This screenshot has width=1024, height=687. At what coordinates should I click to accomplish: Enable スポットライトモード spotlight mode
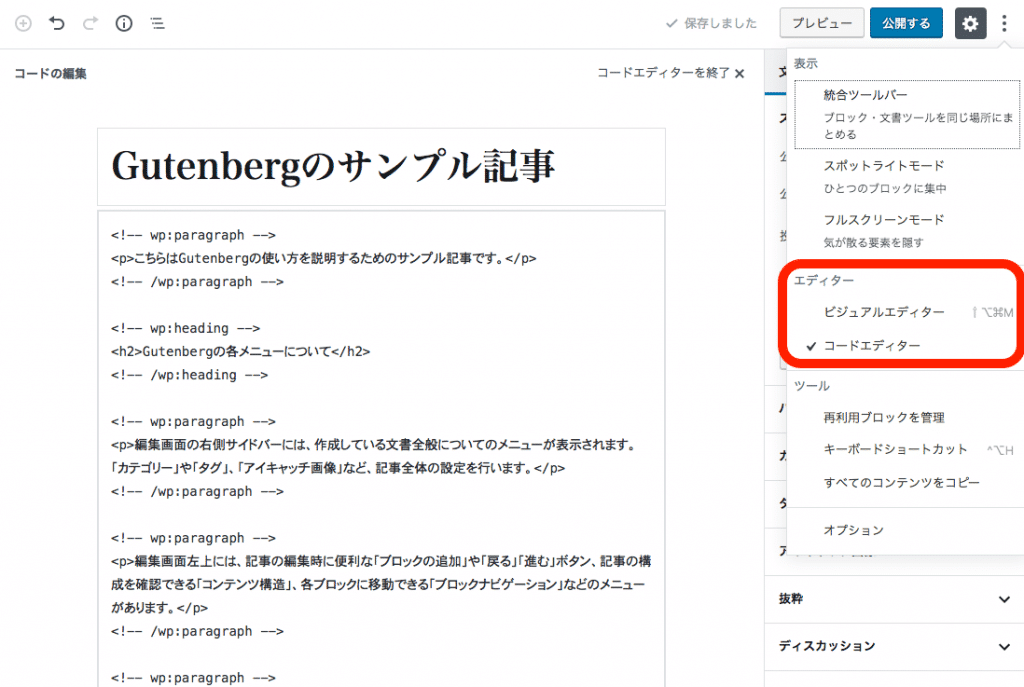pos(905,176)
